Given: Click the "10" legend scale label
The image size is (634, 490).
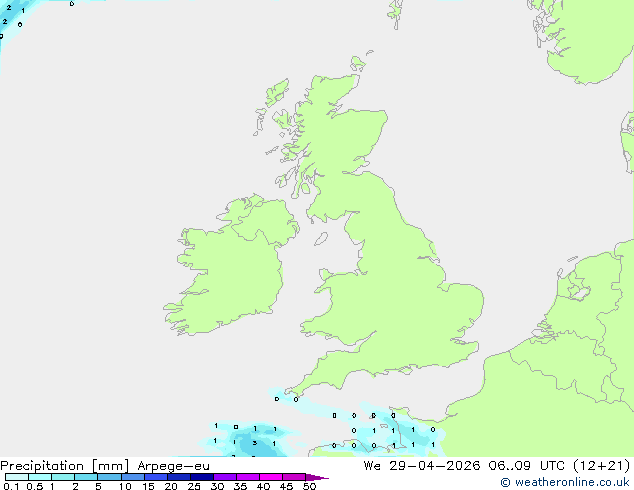Looking at the screenshot, I should click(125, 486).
